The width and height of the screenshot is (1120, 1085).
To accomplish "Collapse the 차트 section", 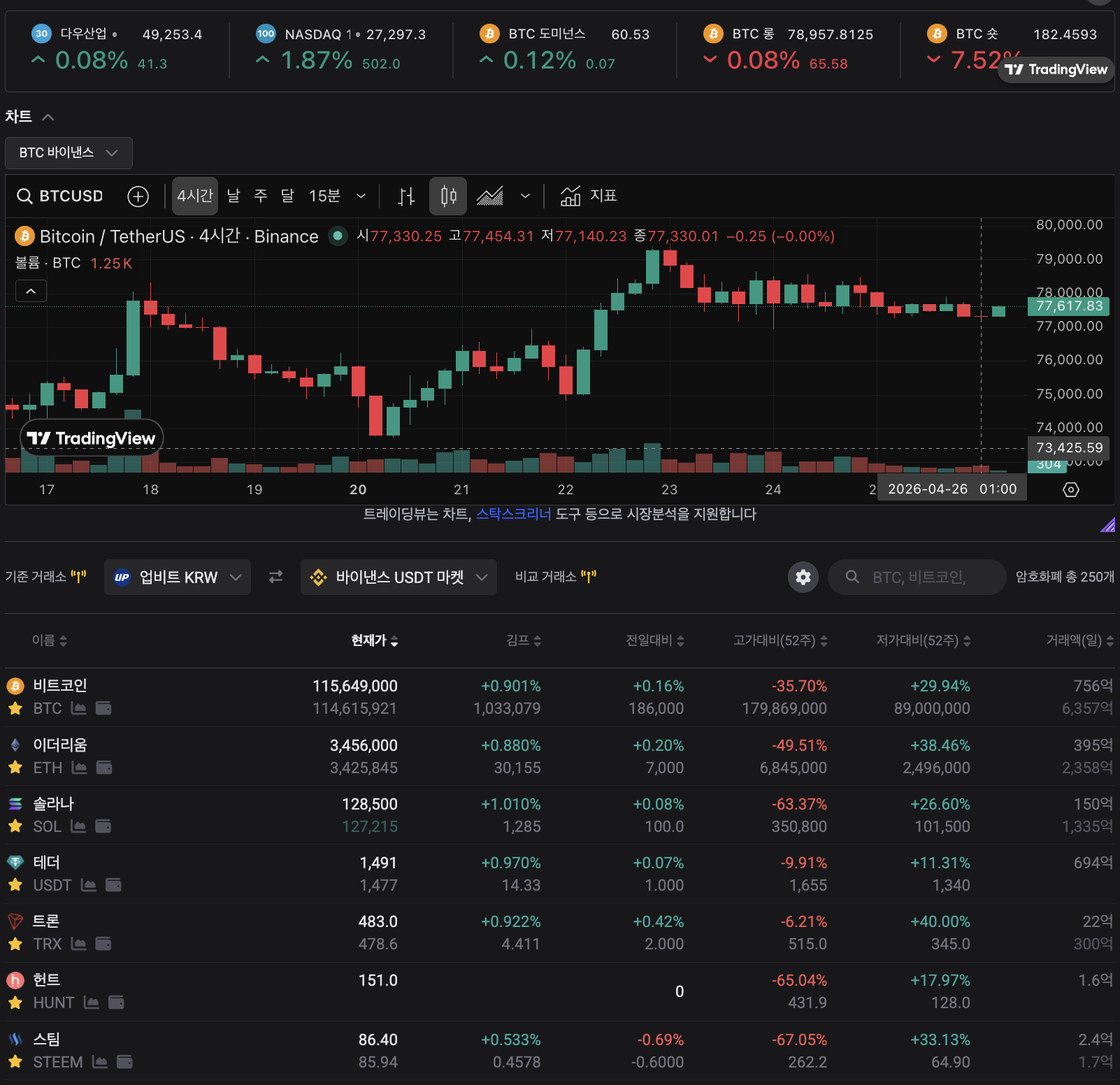I will [x=48, y=117].
